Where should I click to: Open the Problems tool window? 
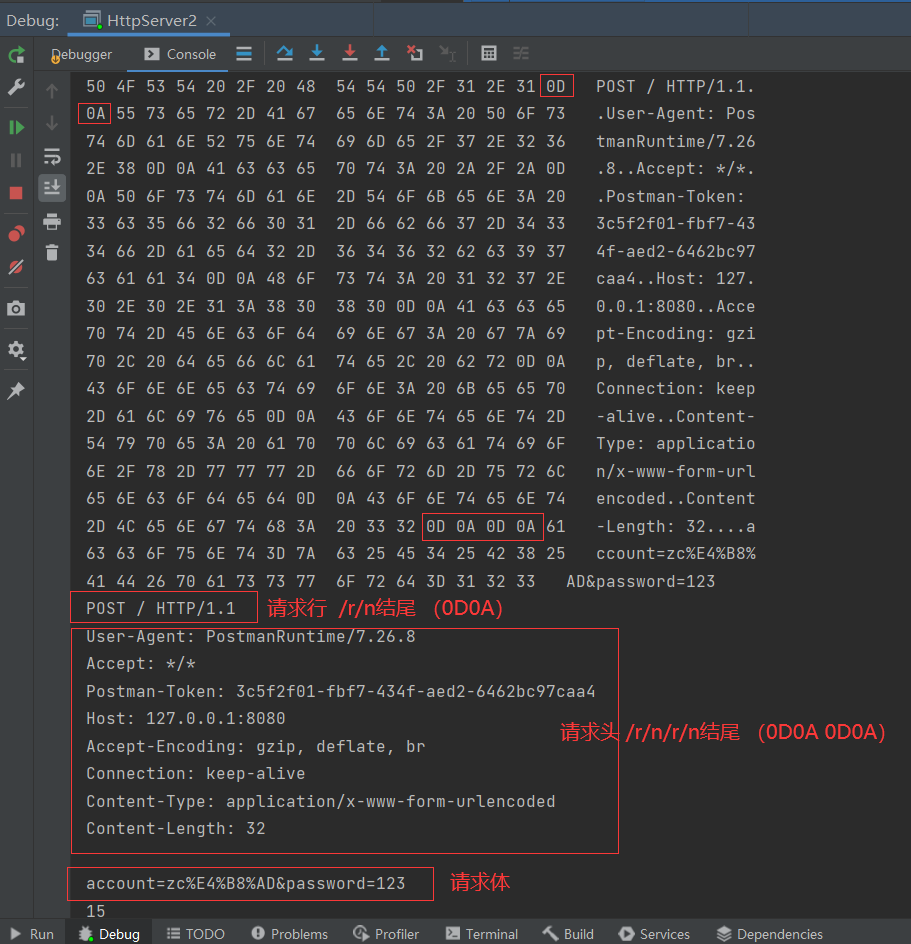(x=290, y=934)
